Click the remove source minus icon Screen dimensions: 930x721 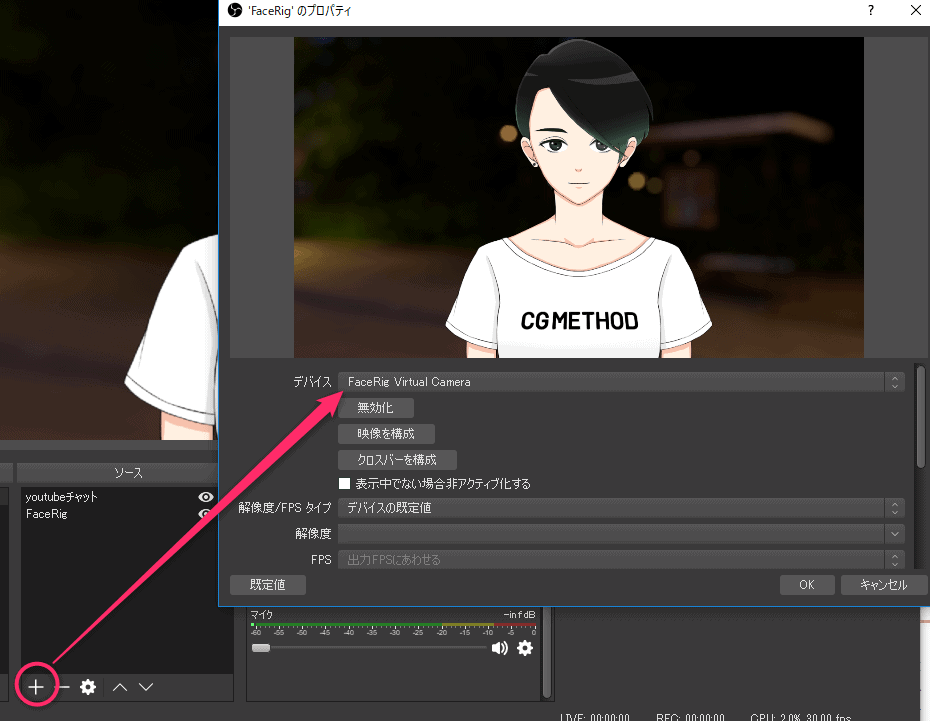point(63,687)
